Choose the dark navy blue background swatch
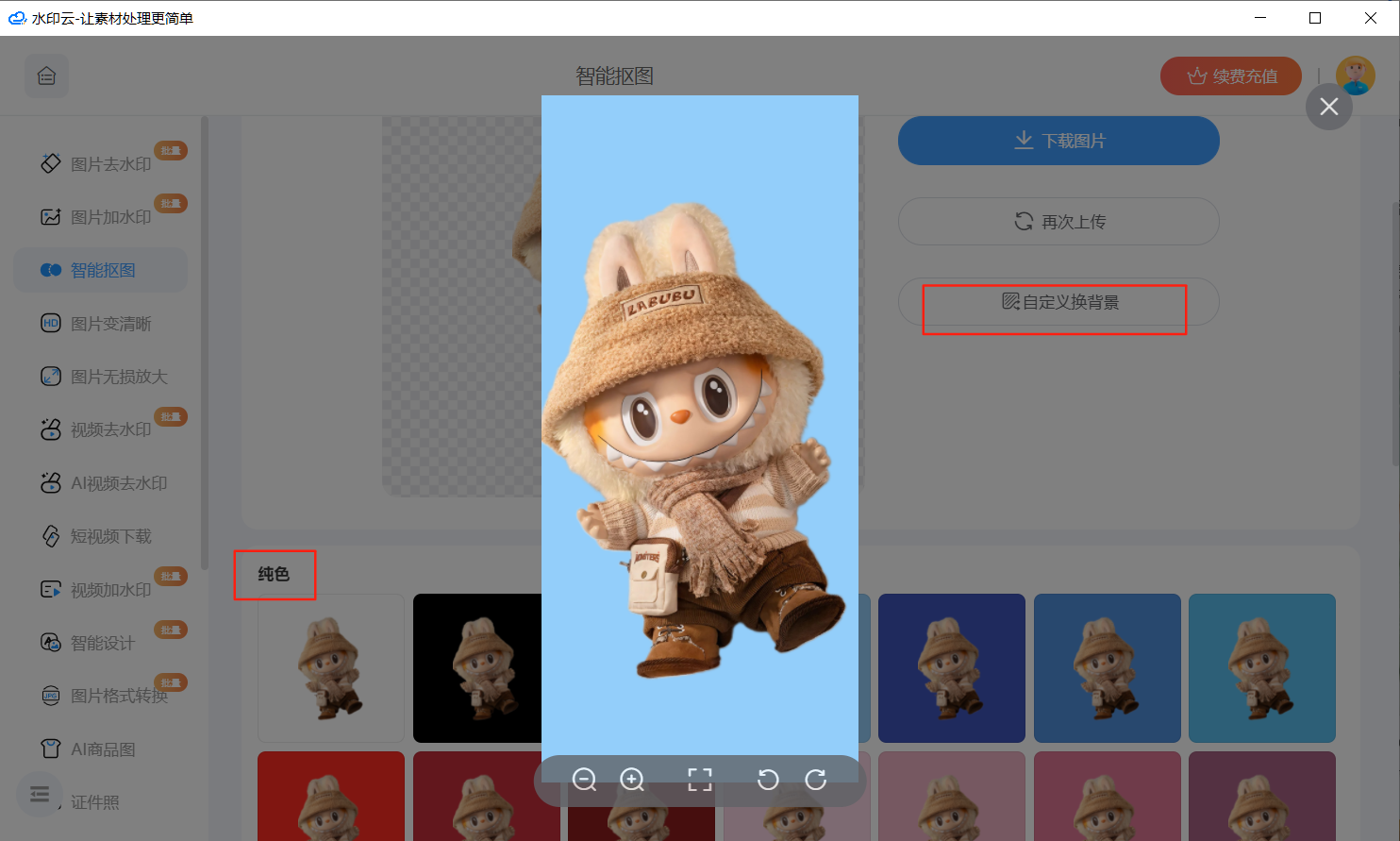The height and width of the screenshot is (841, 1400). pos(952,668)
